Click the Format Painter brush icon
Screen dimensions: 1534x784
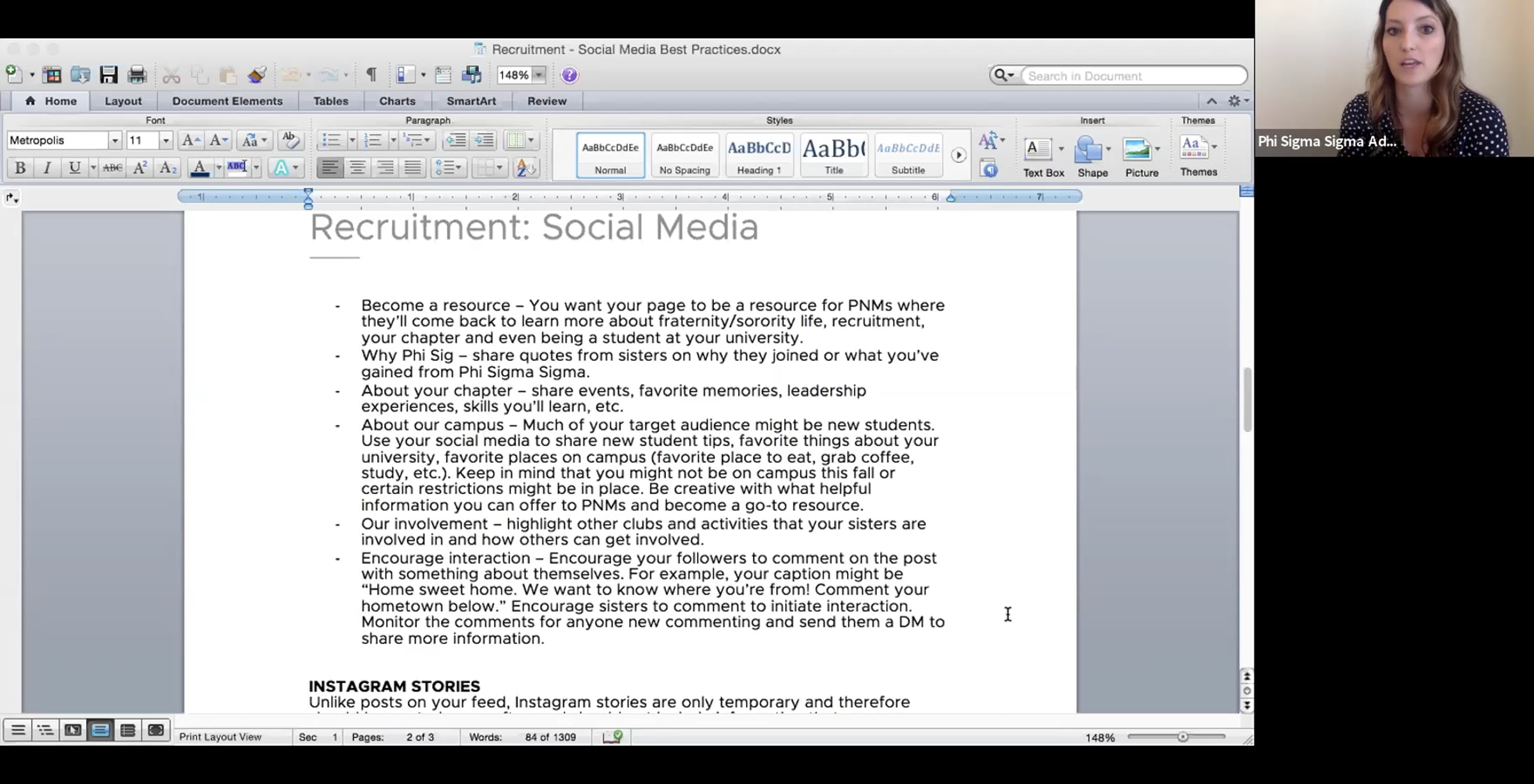point(257,75)
